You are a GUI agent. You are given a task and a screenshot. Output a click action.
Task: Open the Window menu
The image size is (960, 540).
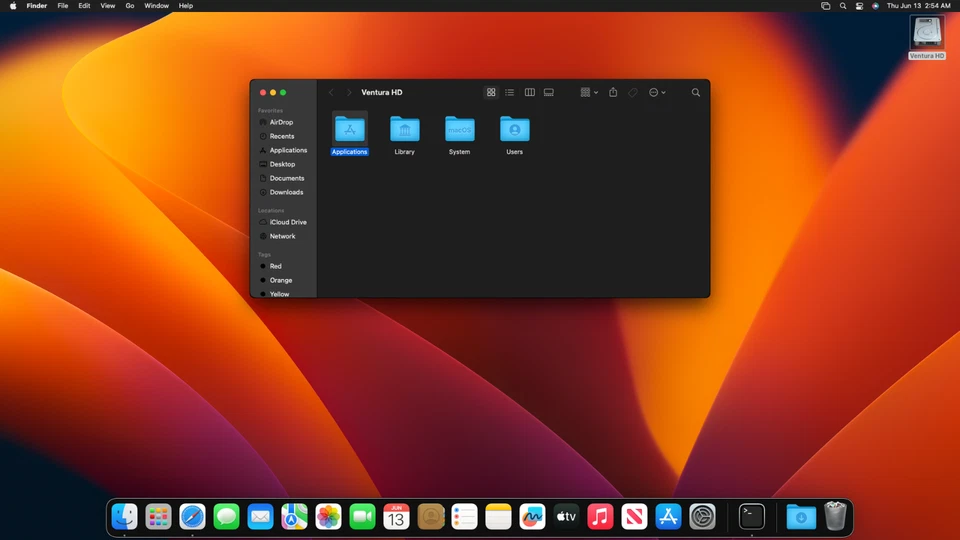pyautogui.click(x=156, y=6)
